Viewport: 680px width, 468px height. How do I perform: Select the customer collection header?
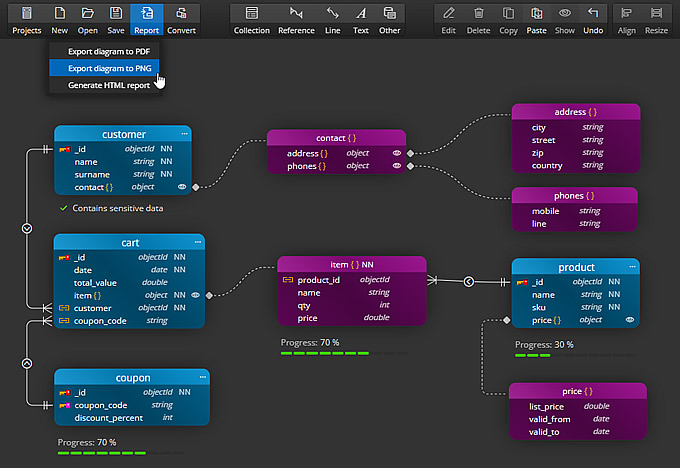point(123,134)
